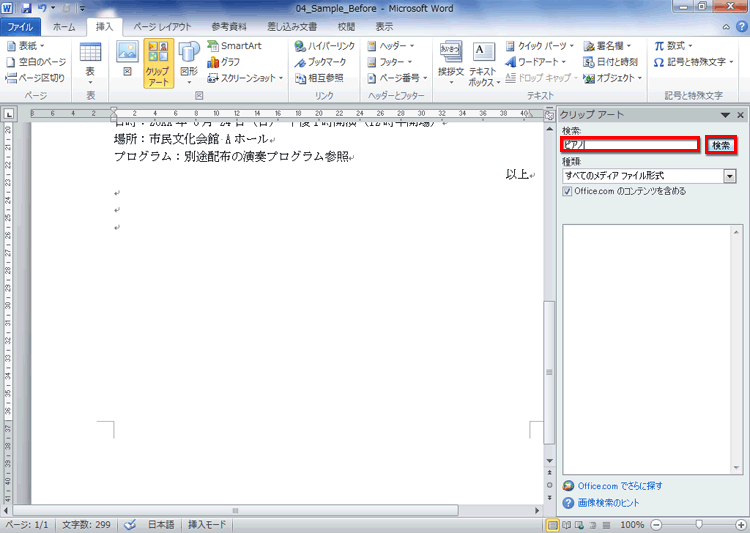
Task: Open the 表 table insert menu
Action: (90, 63)
